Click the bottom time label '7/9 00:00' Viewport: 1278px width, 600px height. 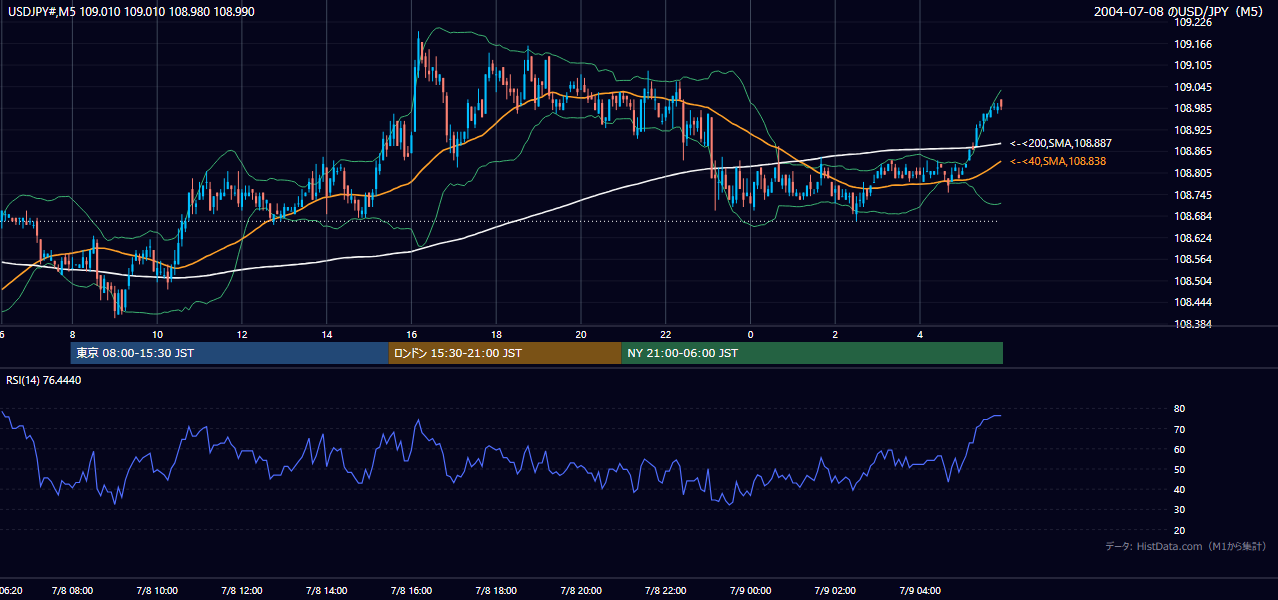tap(751, 591)
